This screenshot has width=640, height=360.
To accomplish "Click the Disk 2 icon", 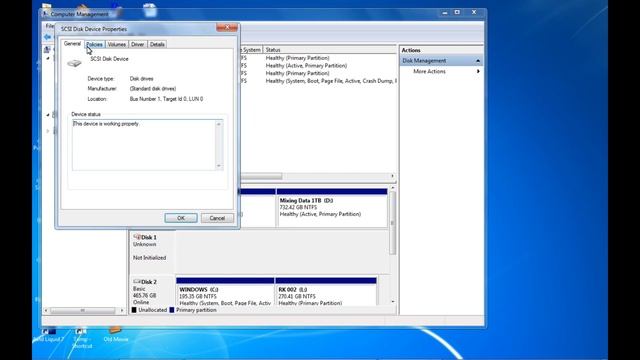I will pos(137,282).
